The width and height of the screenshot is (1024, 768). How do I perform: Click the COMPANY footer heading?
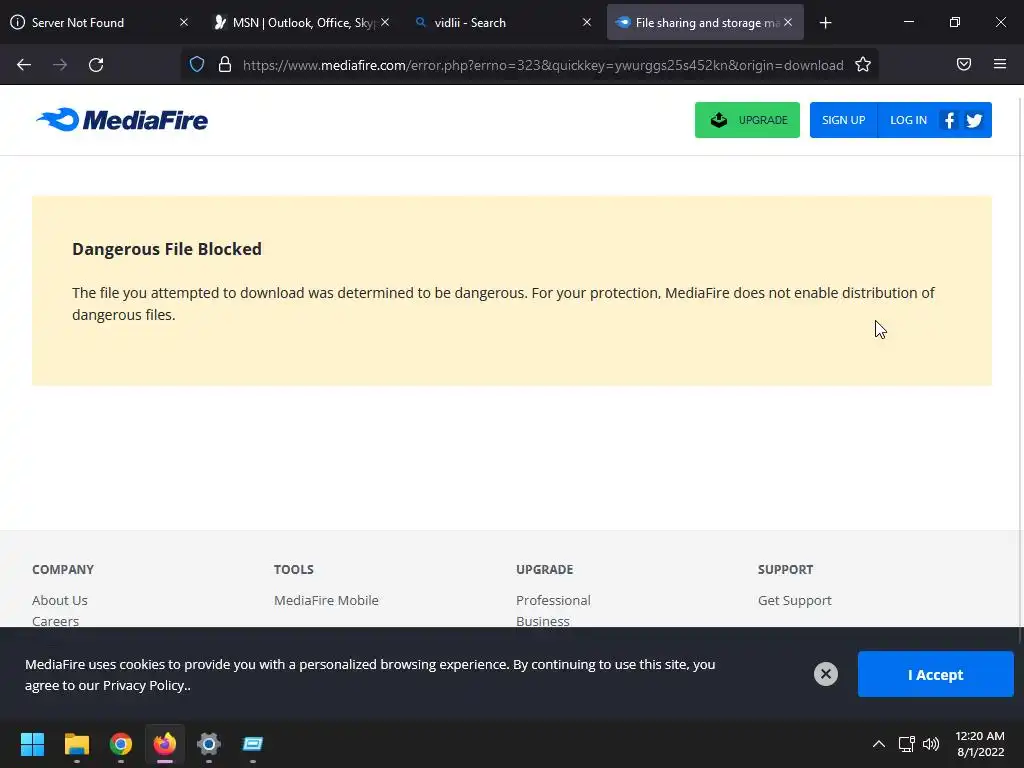coord(63,569)
